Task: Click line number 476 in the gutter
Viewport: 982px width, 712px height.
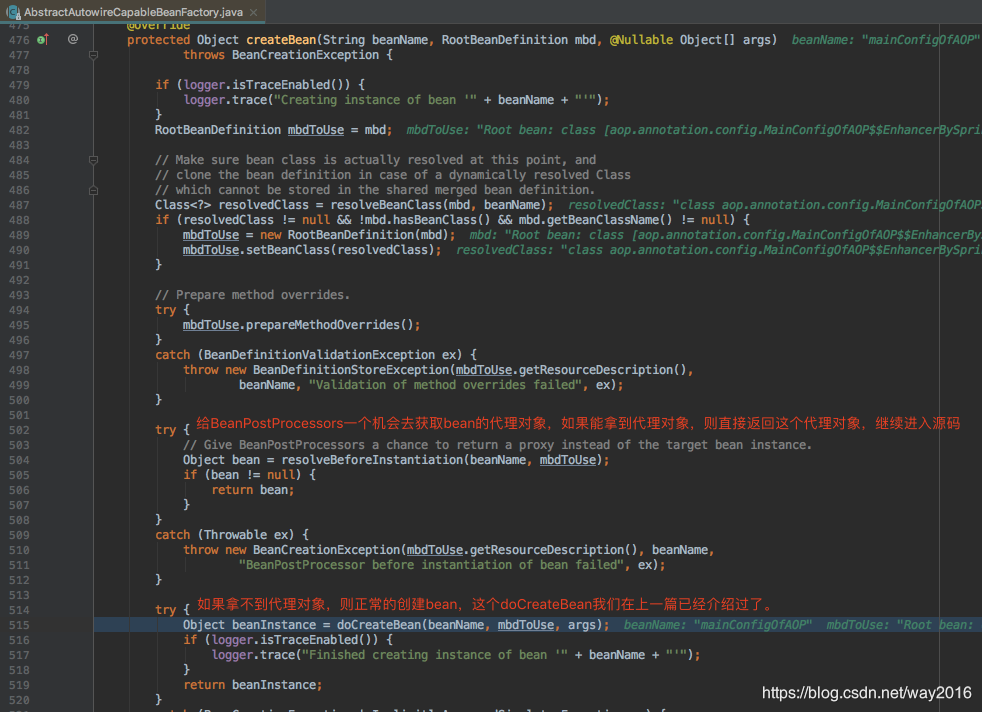Action: [19, 39]
